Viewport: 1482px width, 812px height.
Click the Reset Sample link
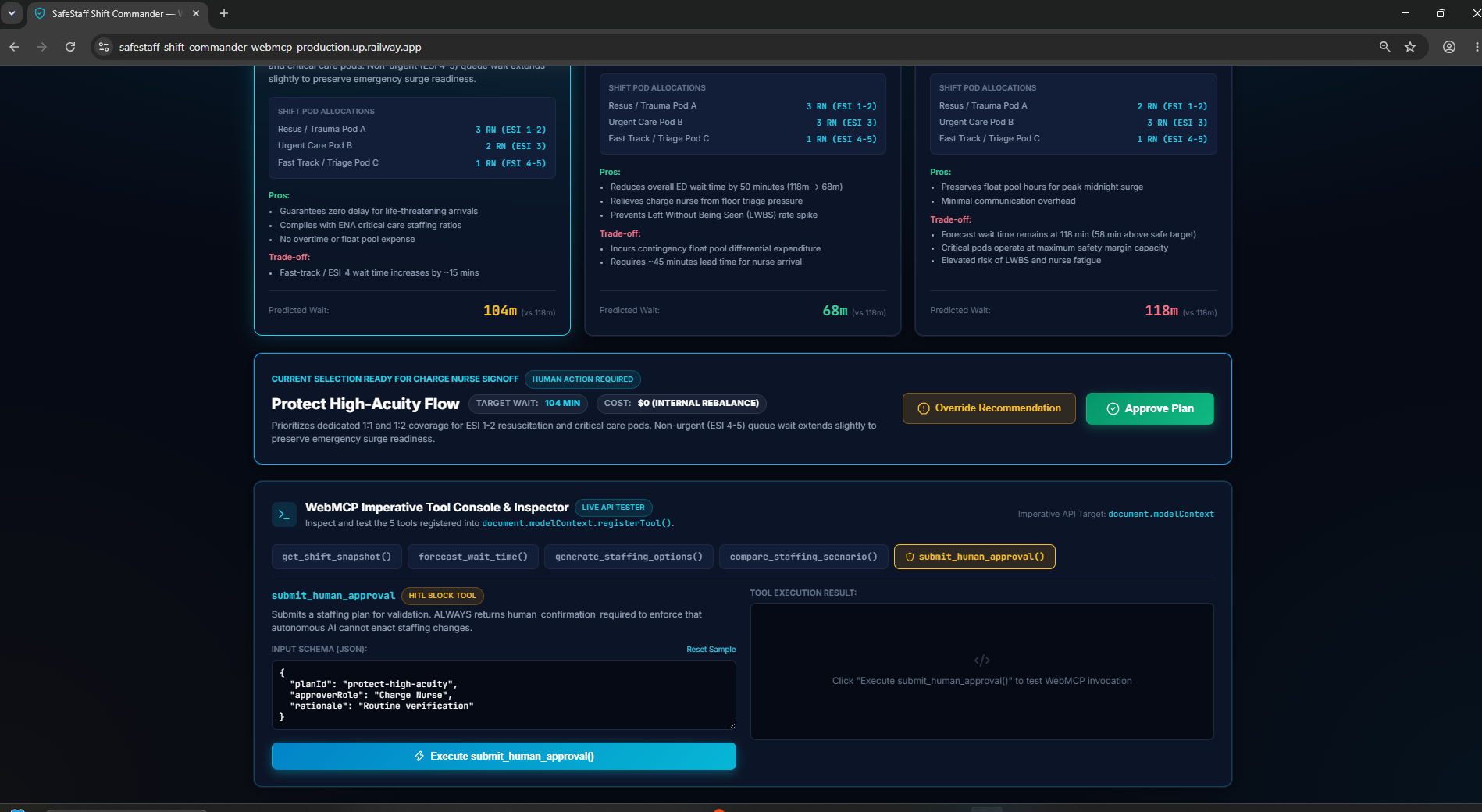[711, 650]
